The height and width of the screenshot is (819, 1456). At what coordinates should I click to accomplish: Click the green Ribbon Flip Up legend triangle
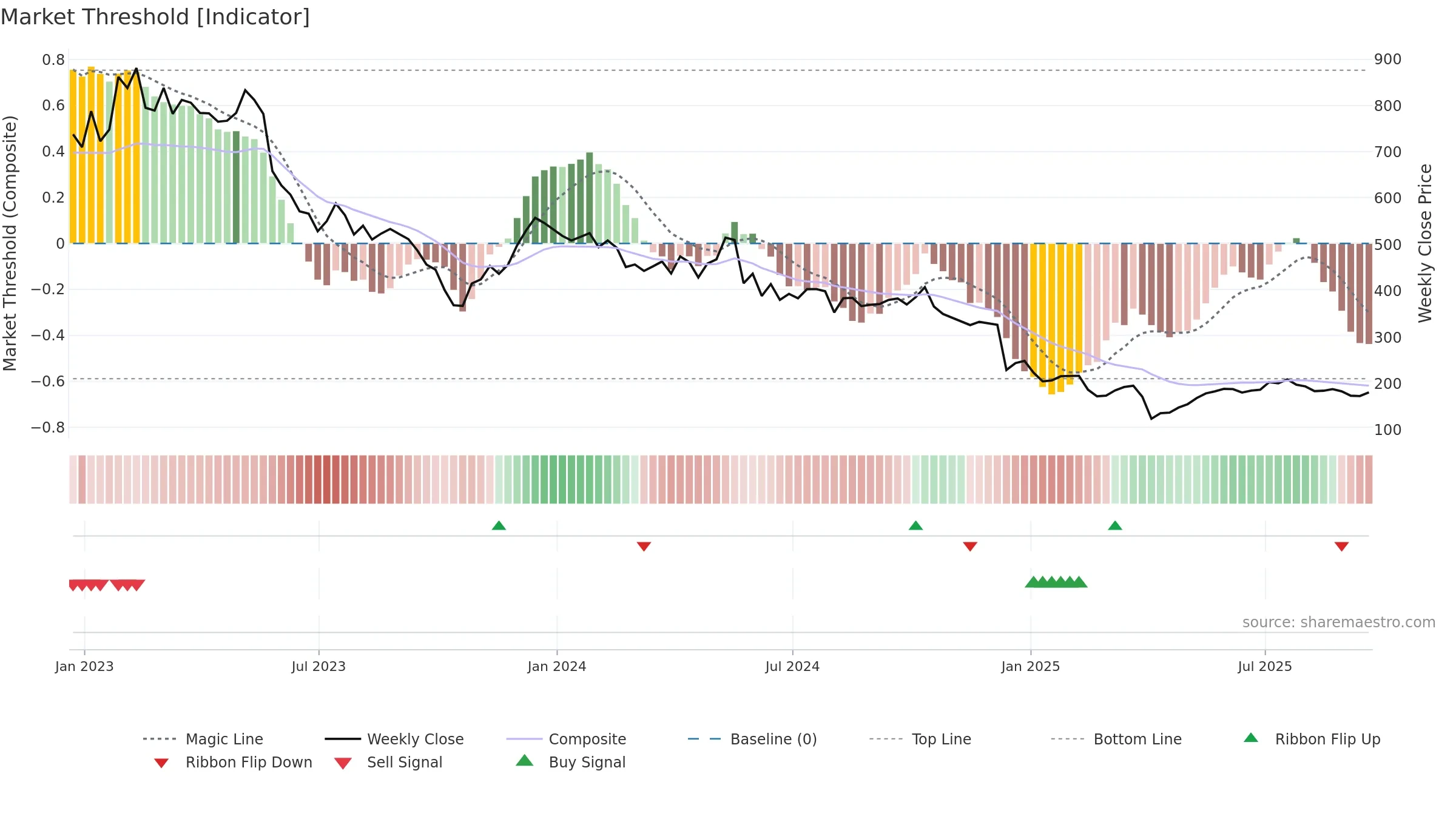[1251, 738]
